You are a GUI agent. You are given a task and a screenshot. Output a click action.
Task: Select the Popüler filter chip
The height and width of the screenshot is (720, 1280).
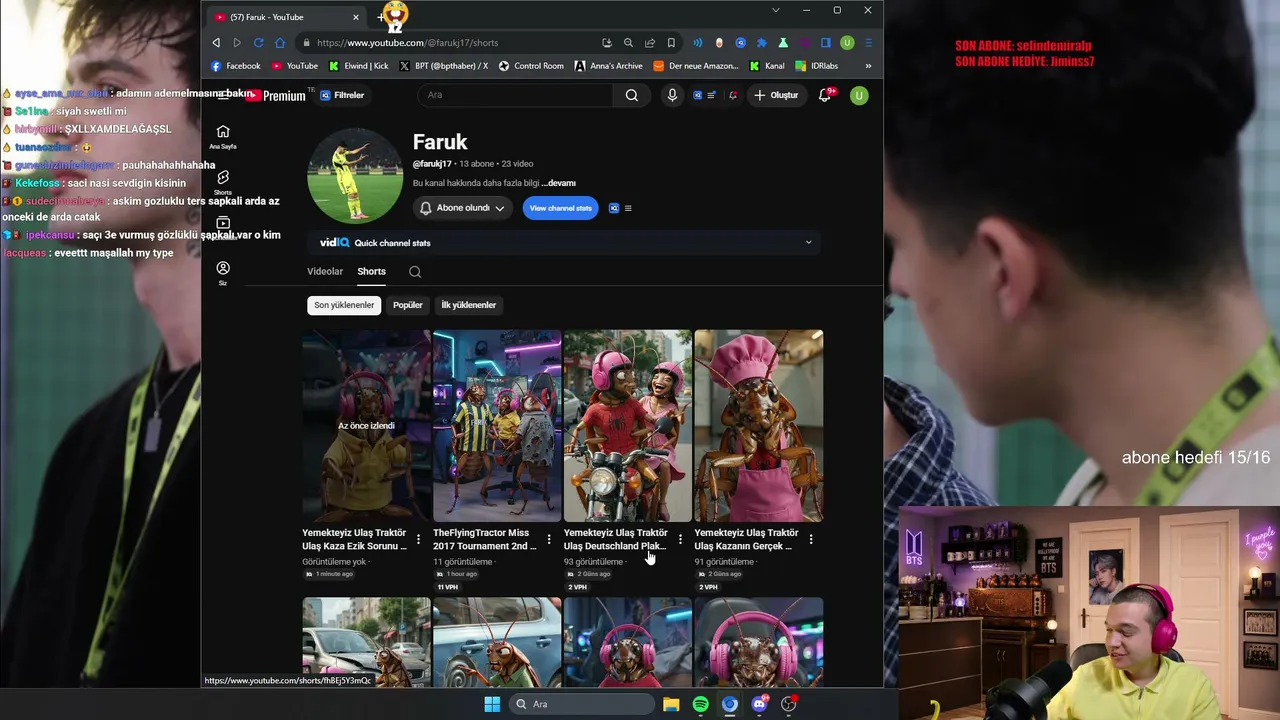[x=408, y=305]
